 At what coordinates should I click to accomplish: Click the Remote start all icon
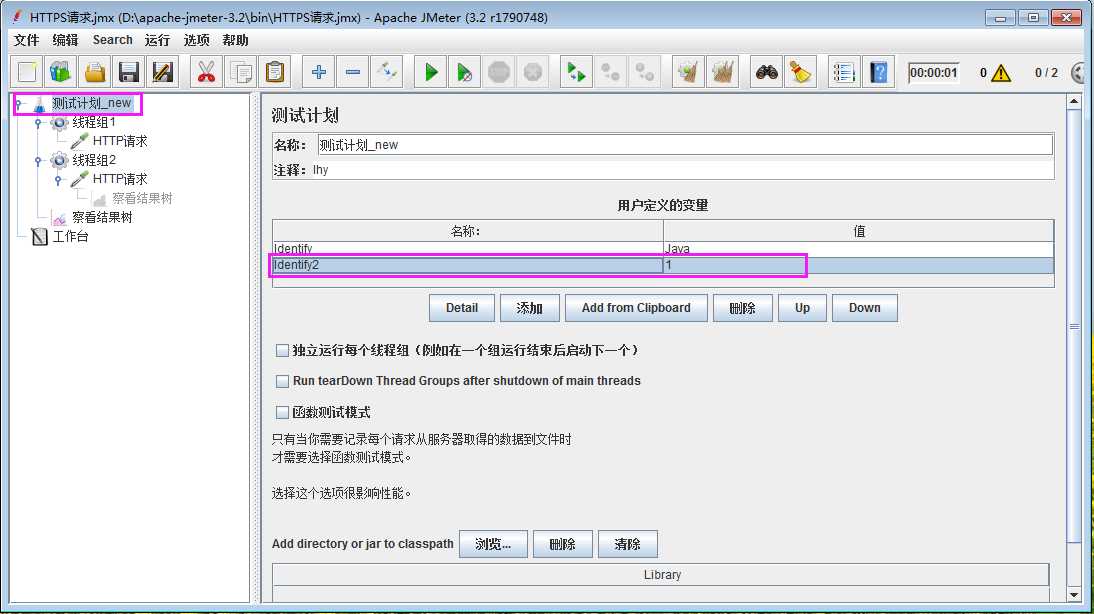576,72
